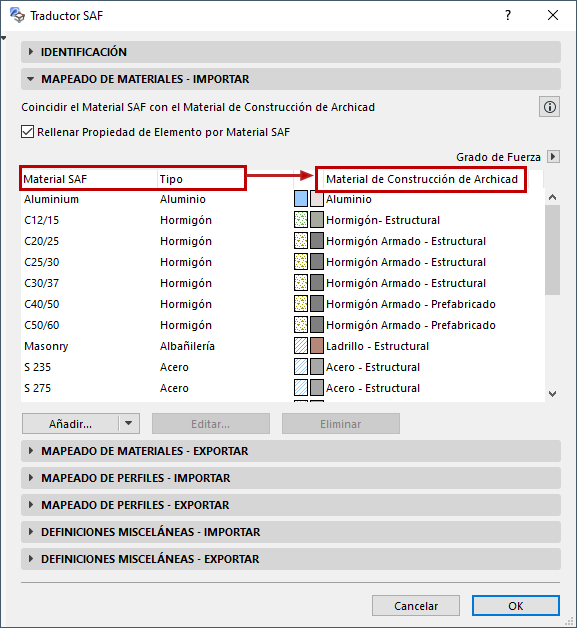Select the S 275 material row
The width and height of the screenshot is (577, 628).
pos(283,388)
